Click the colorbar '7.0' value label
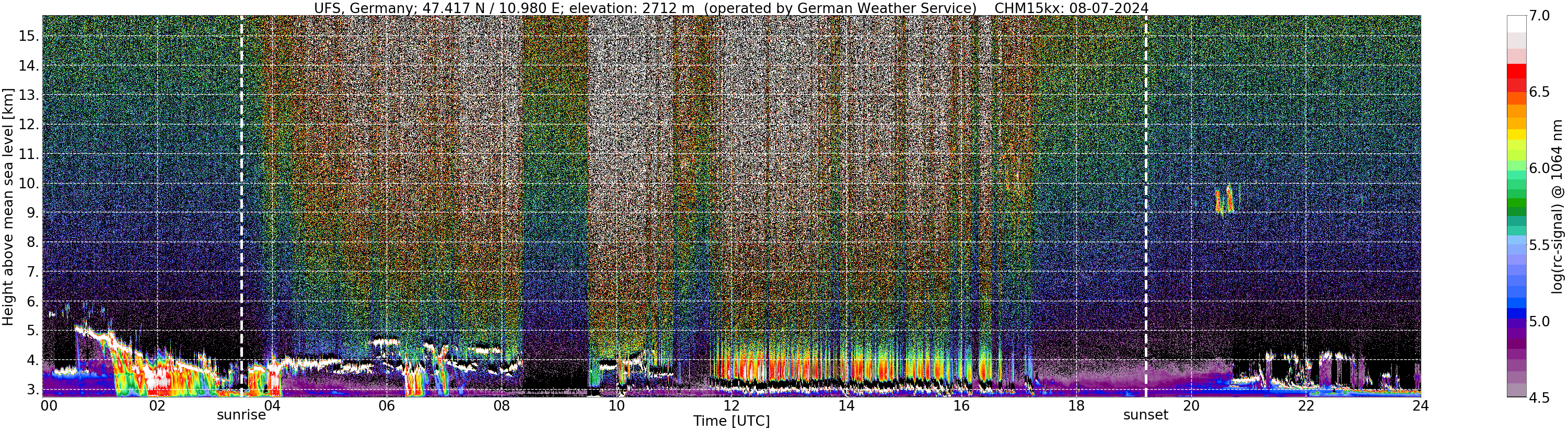This screenshot has width=1568, height=431. pos(1539,16)
